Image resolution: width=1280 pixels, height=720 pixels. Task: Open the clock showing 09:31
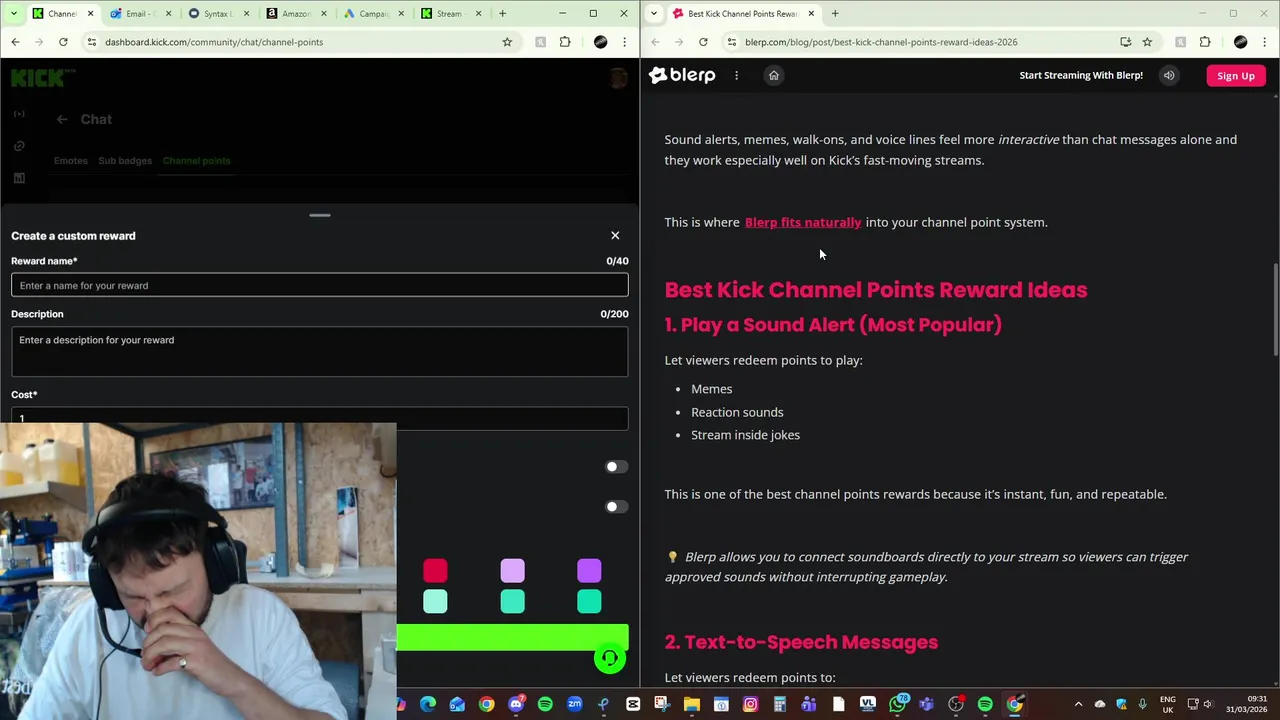pyautogui.click(x=1247, y=704)
